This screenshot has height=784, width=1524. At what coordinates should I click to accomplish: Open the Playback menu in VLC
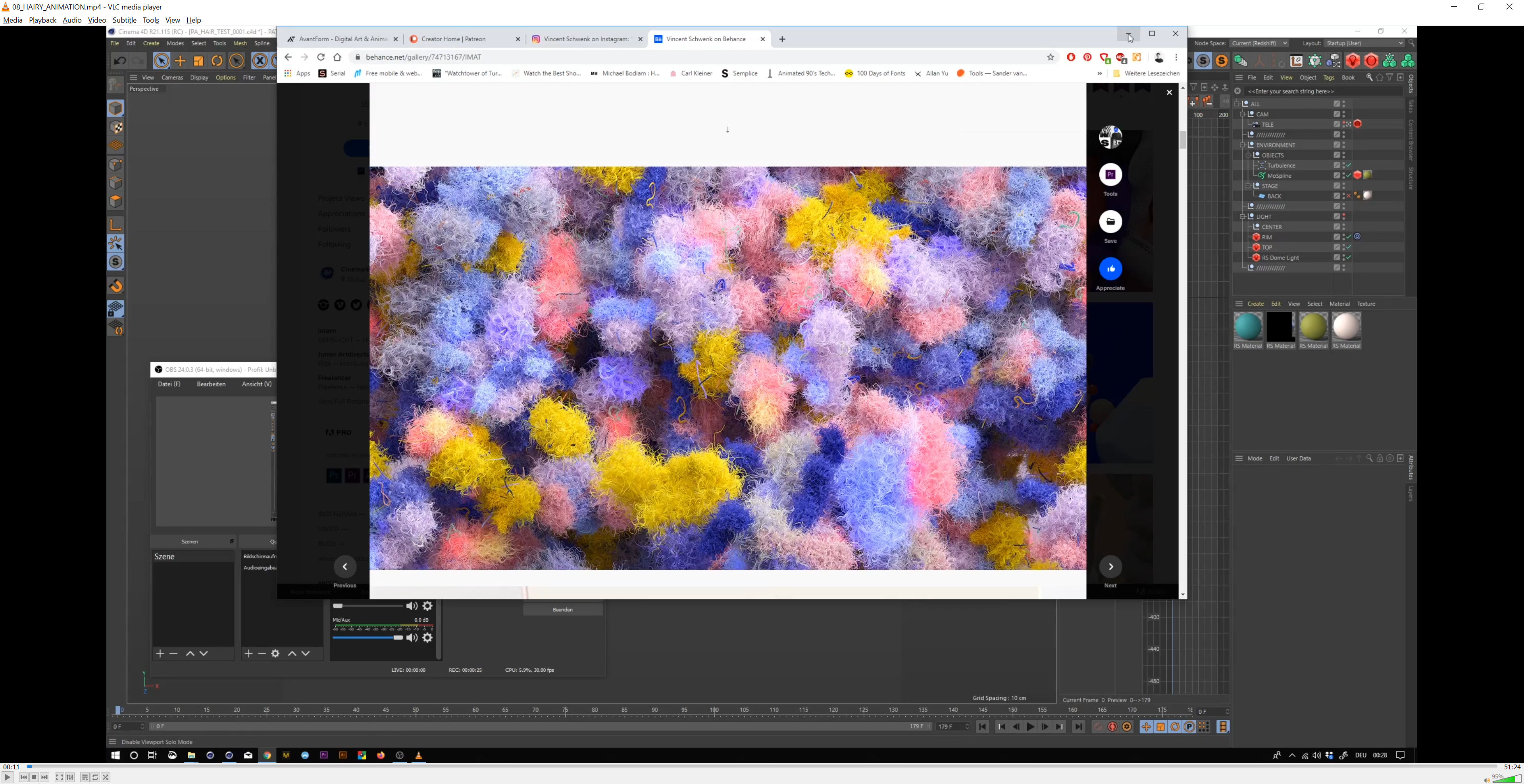pyautogui.click(x=42, y=20)
